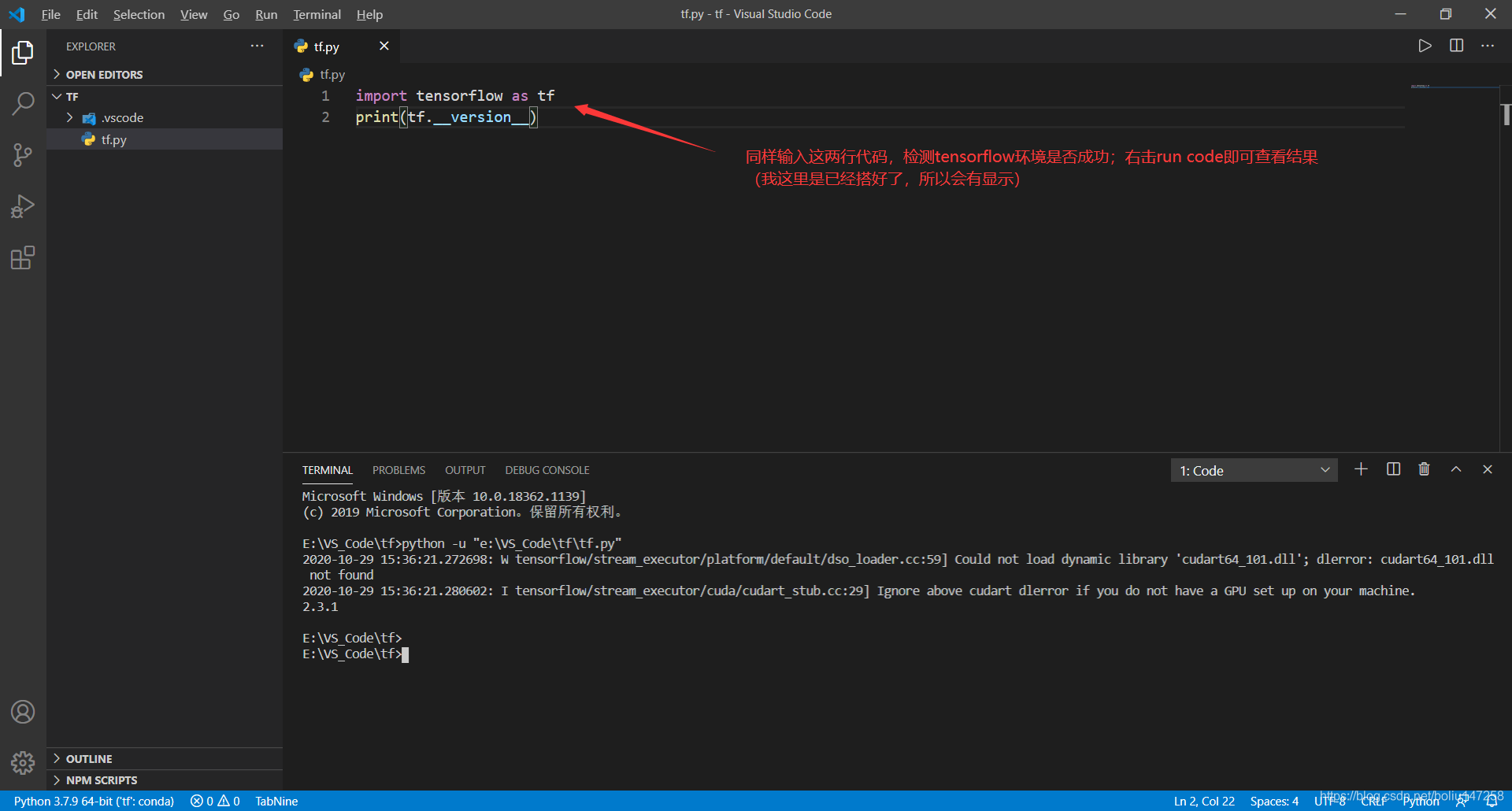The width and height of the screenshot is (1512, 811).
Task: Open the Selection menu
Action: (139, 14)
